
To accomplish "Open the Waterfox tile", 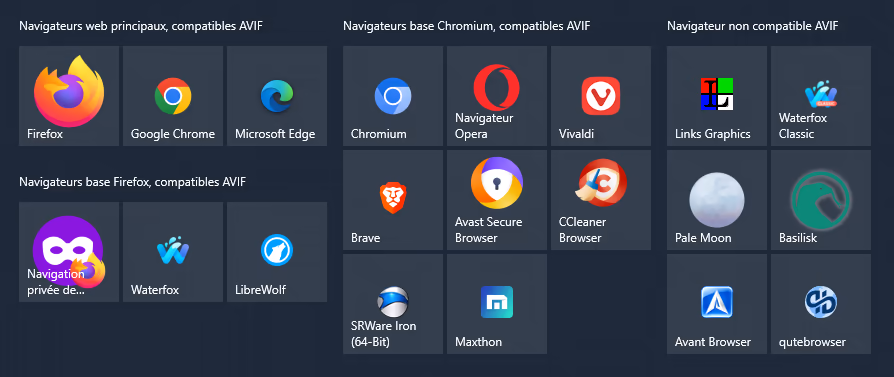I will pos(173,252).
